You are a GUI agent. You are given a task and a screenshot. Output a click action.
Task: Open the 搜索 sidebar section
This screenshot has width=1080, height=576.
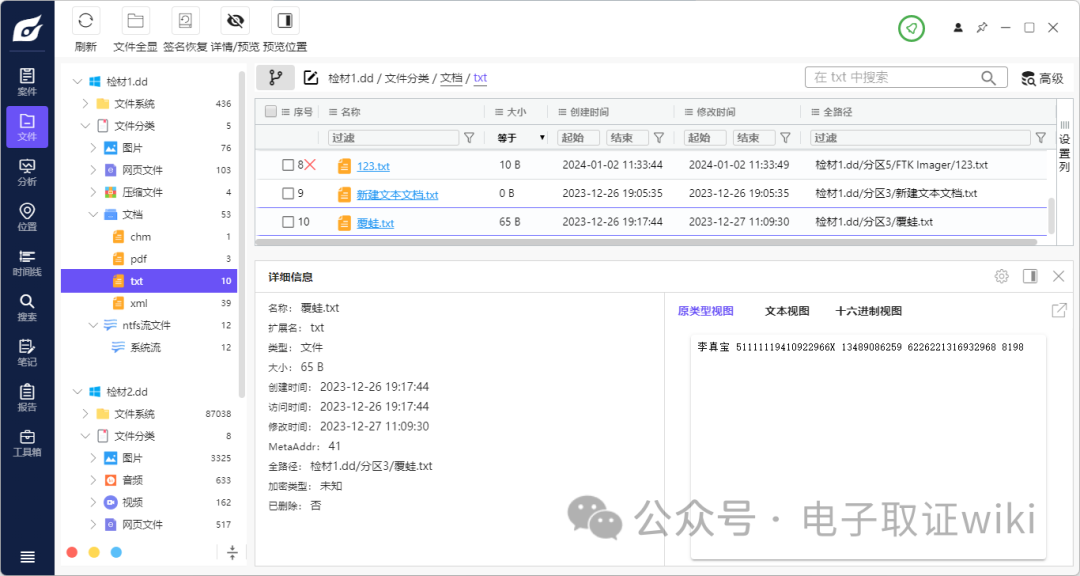[27, 307]
